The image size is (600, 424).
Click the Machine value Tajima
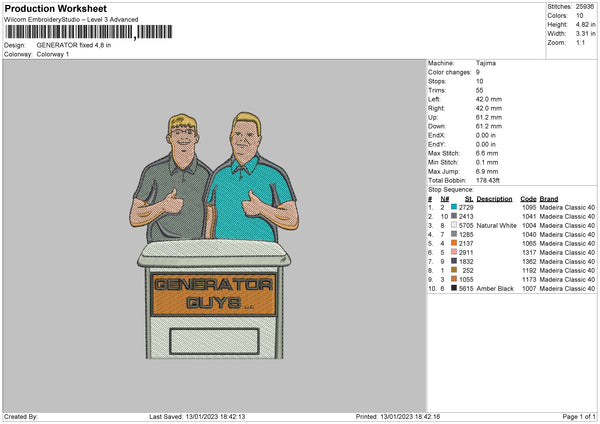486,63
